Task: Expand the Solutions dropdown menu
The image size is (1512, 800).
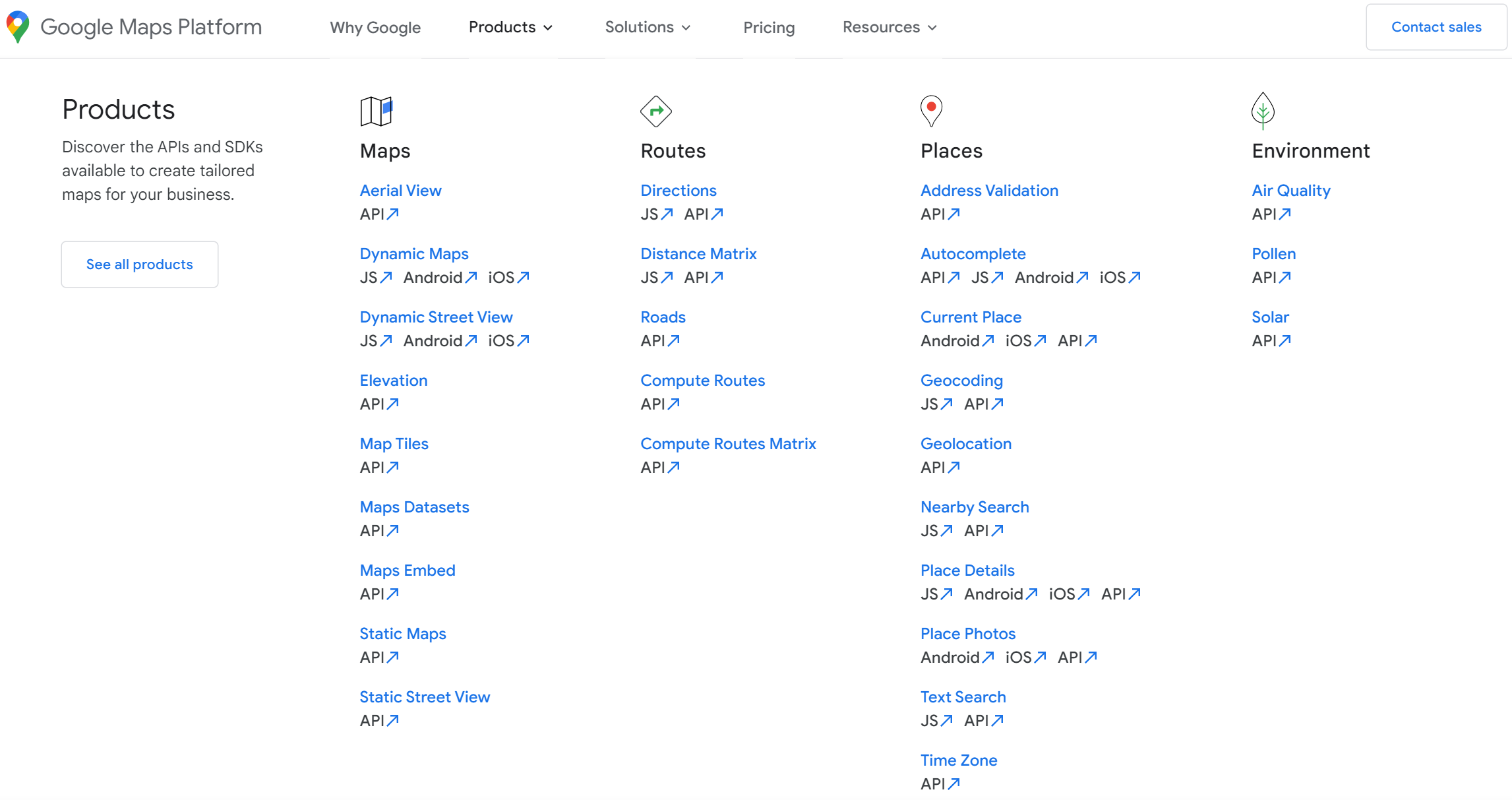Action: (648, 27)
